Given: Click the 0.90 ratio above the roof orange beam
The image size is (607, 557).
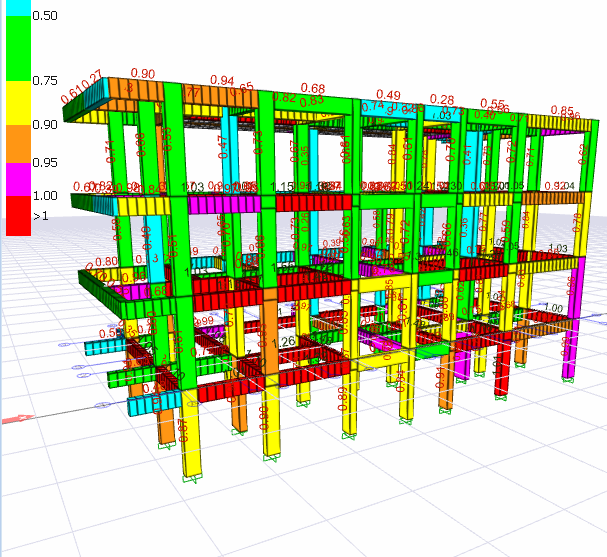Looking at the screenshot, I should coord(143,73).
